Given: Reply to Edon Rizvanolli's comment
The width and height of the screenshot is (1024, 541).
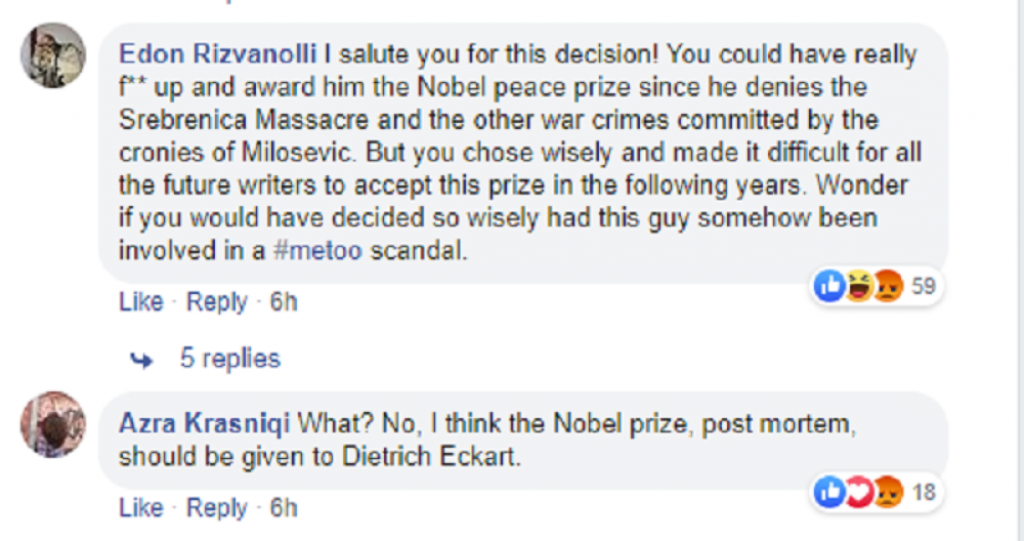Looking at the screenshot, I should point(217,302).
